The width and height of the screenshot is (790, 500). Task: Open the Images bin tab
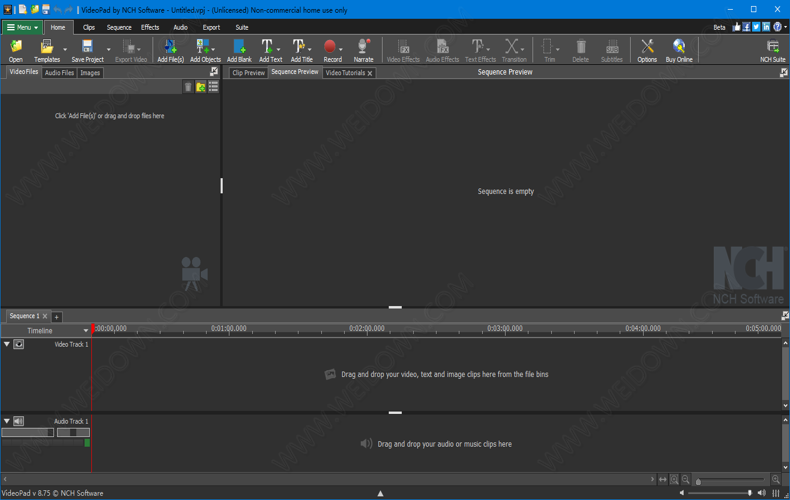[x=90, y=73]
